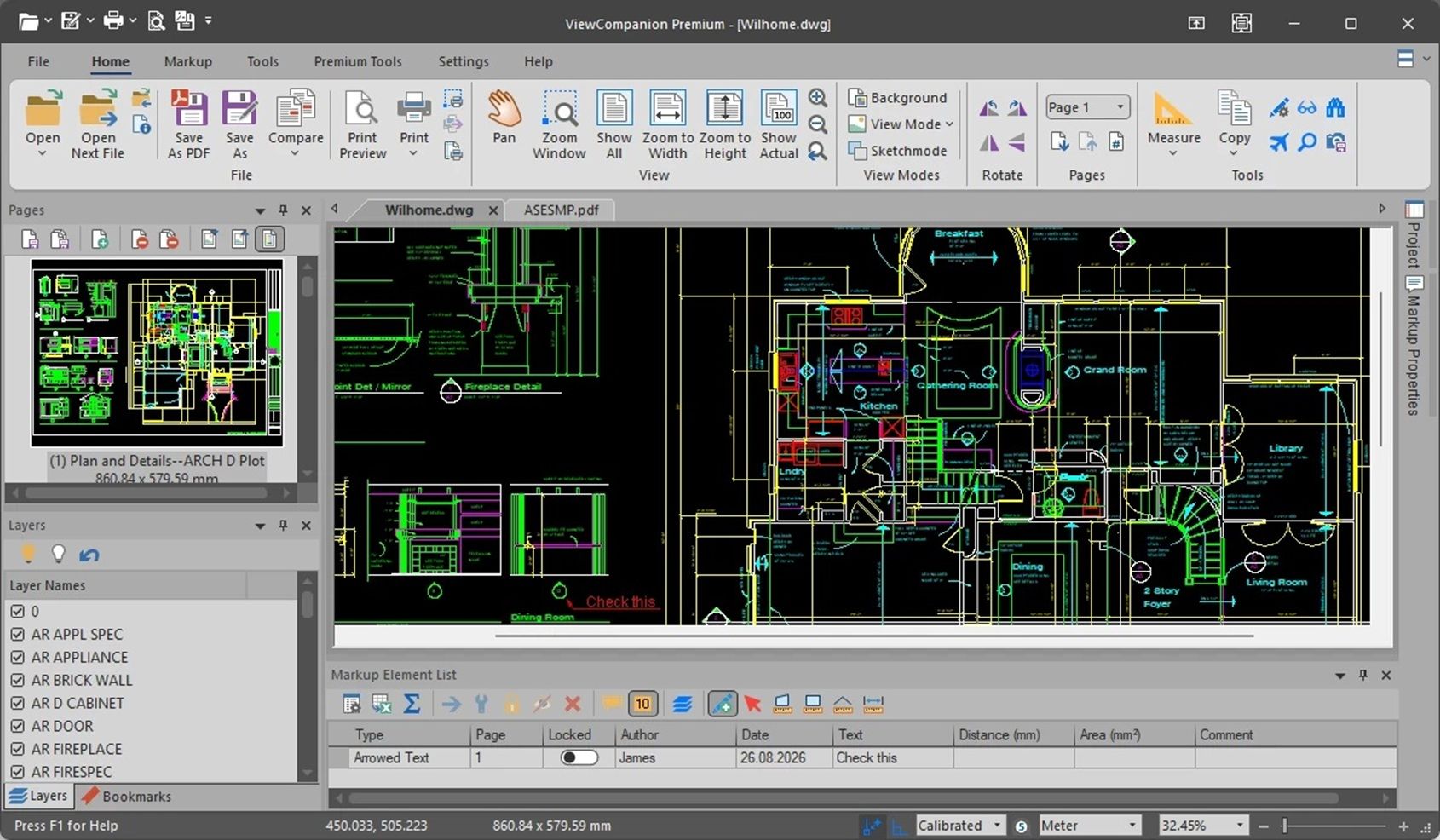Click the undo layer changes arrow
The height and width of the screenshot is (840, 1440).
(x=89, y=555)
